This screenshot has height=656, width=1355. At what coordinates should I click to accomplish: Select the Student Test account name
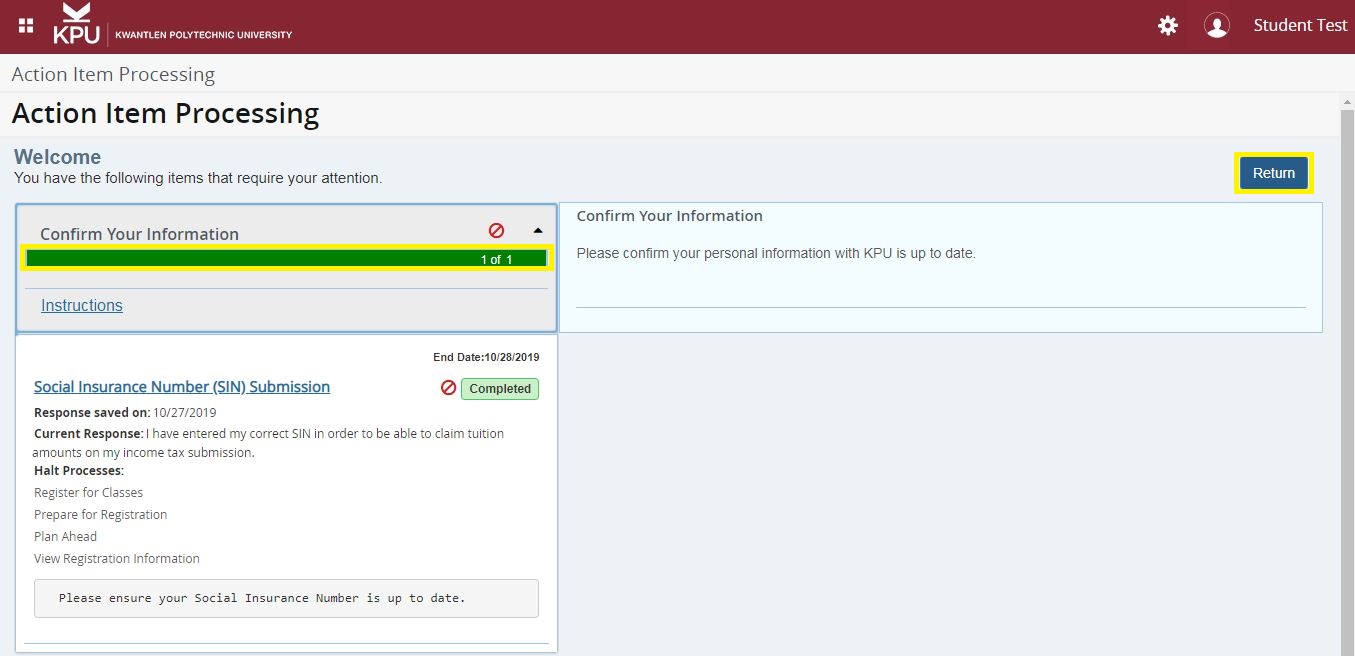point(1300,26)
